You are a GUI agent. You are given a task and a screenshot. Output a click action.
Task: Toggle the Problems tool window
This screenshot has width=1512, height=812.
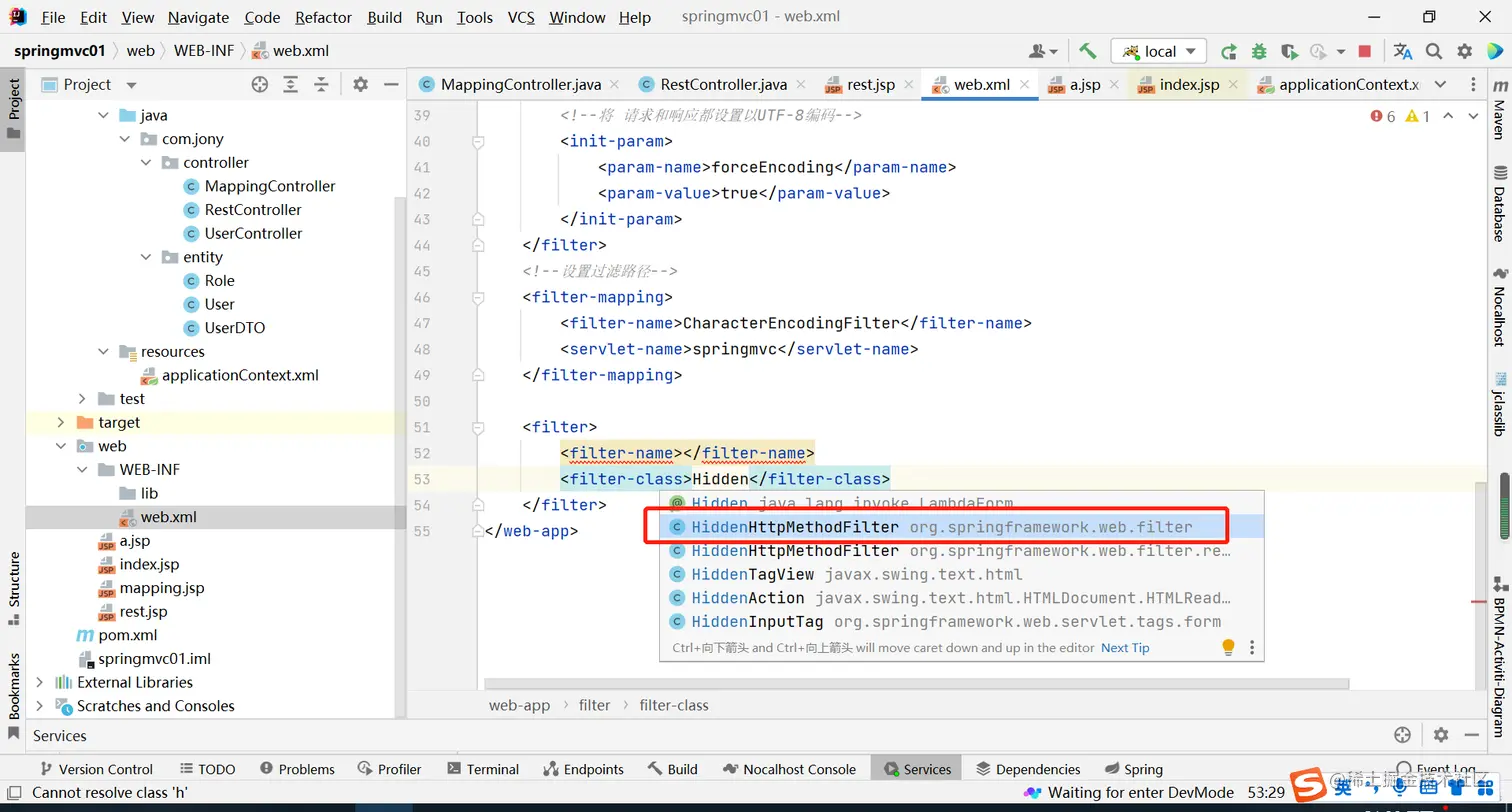(x=297, y=769)
